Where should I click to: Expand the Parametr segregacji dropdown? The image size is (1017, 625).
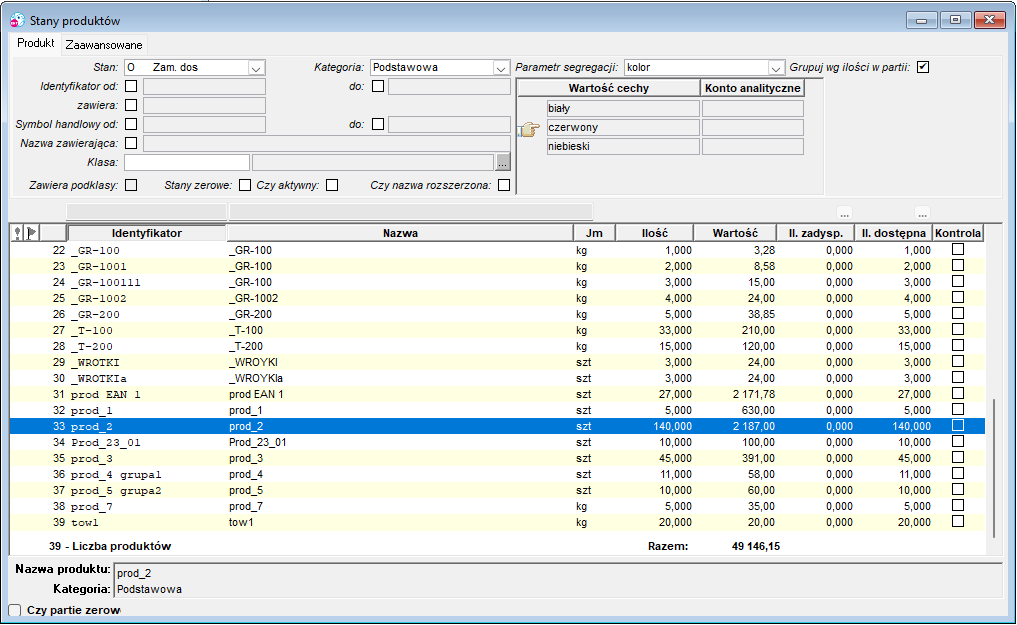[x=776, y=67]
